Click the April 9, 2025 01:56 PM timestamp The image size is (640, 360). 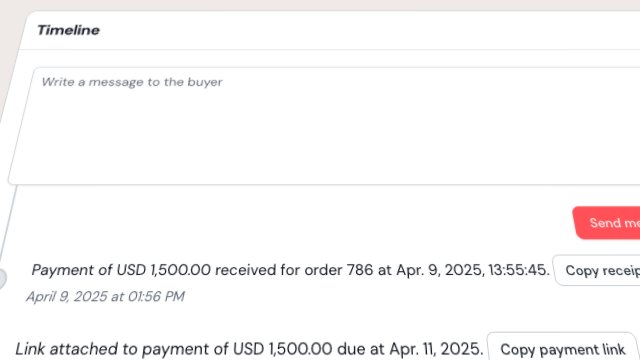coord(105,296)
